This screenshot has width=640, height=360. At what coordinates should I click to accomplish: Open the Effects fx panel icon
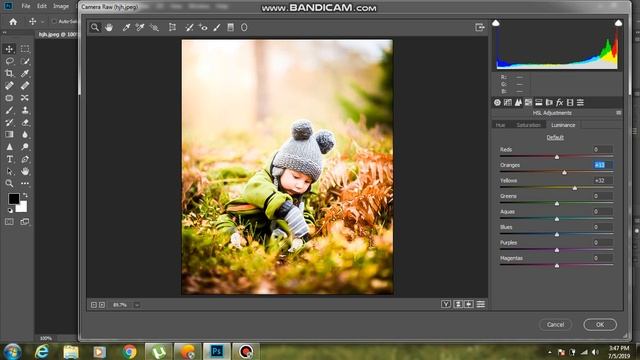tap(560, 102)
